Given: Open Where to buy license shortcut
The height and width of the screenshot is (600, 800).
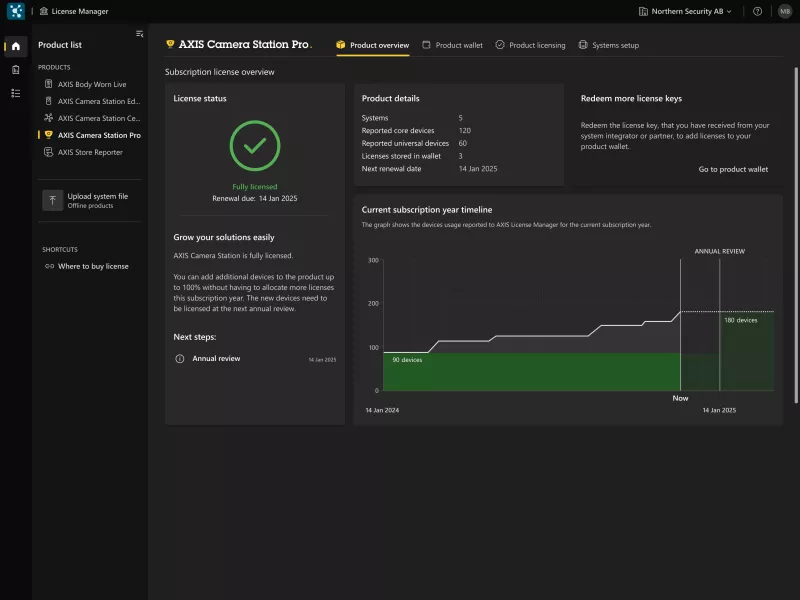Looking at the screenshot, I should coord(87,266).
